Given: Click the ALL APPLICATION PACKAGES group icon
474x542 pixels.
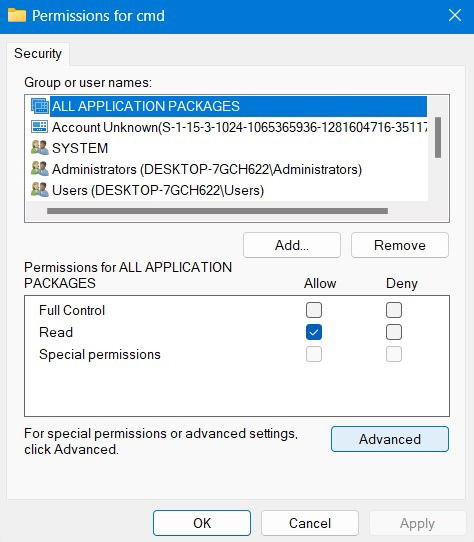Looking at the screenshot, I should pyautogui.click(x=39, y=106).
